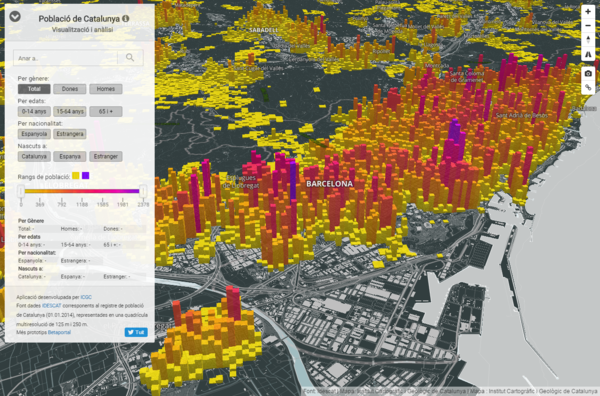Click the Esplugues de Llobregat map label
Viewport: 600px width, 396px height.
pos(241,182)
